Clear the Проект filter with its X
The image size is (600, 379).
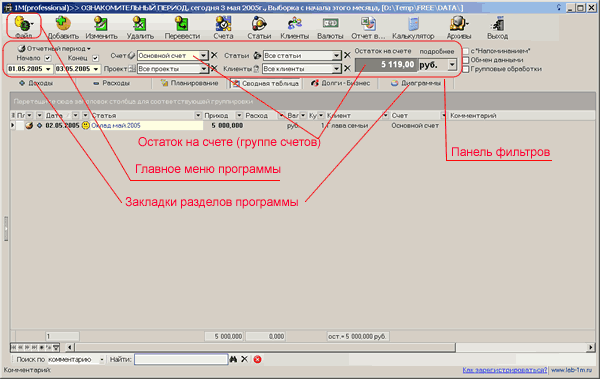pyautogui.click(x=214, y=69)
